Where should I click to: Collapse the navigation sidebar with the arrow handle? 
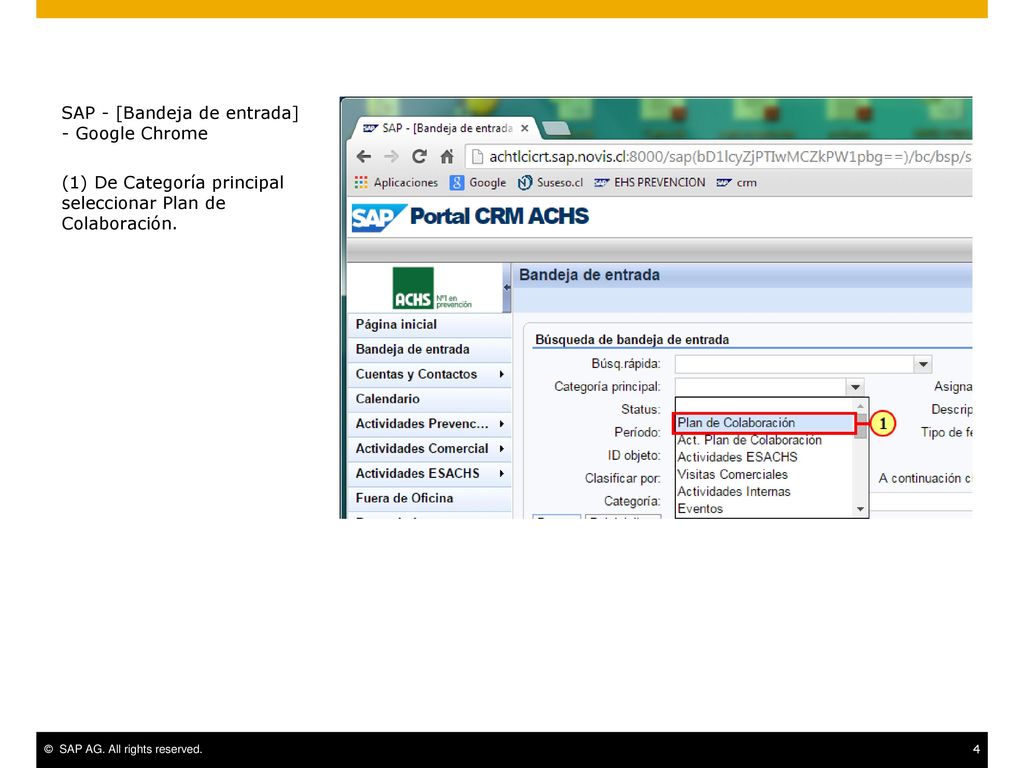507,287
